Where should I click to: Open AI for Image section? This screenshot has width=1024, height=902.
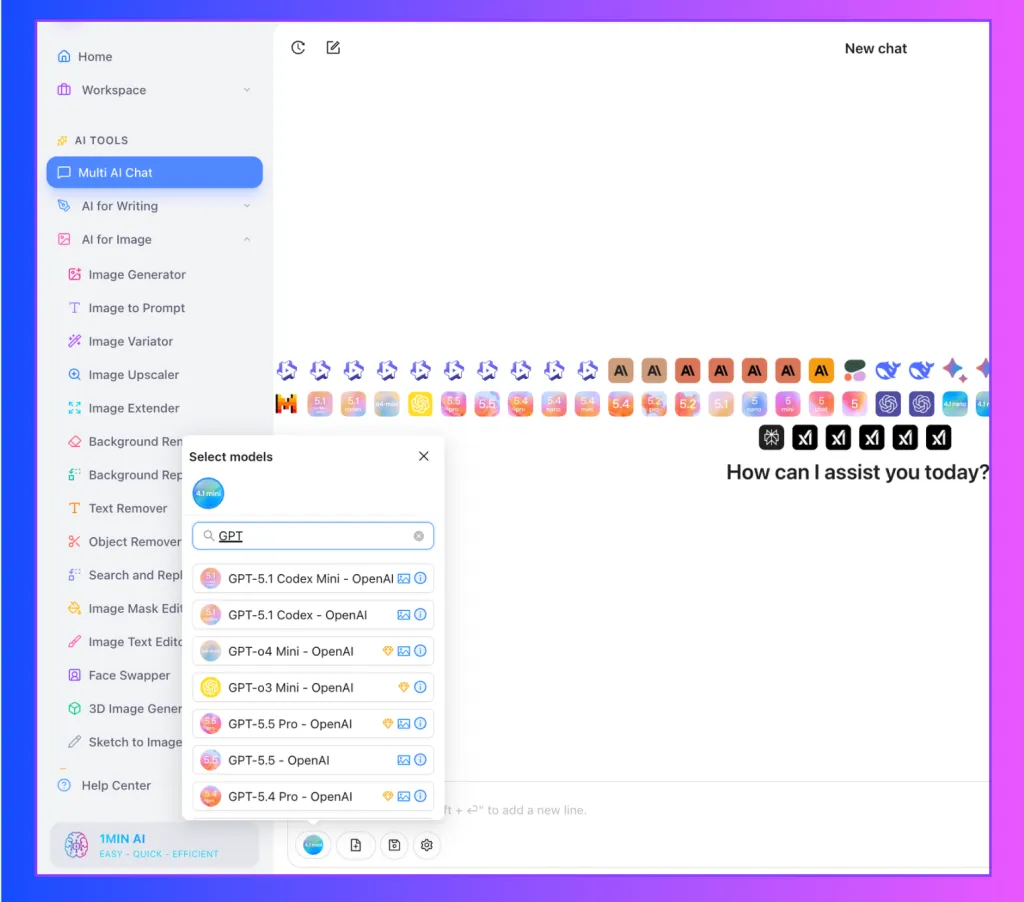point(154,239)
